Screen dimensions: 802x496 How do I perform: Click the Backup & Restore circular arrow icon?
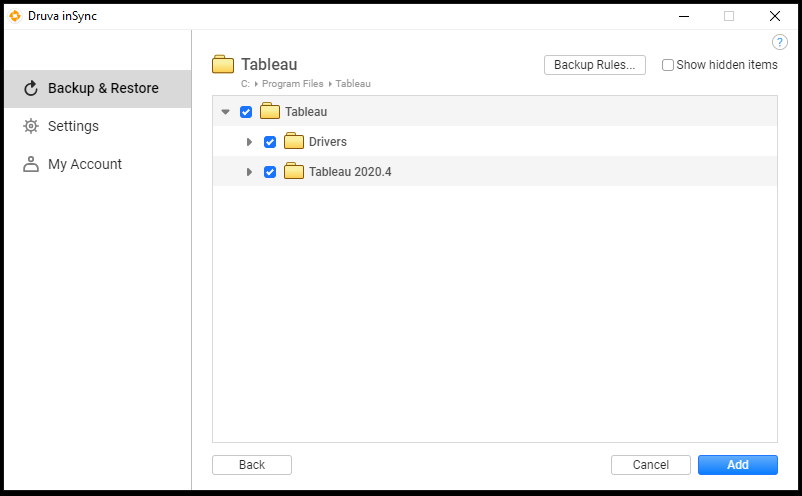click(31, 88)
